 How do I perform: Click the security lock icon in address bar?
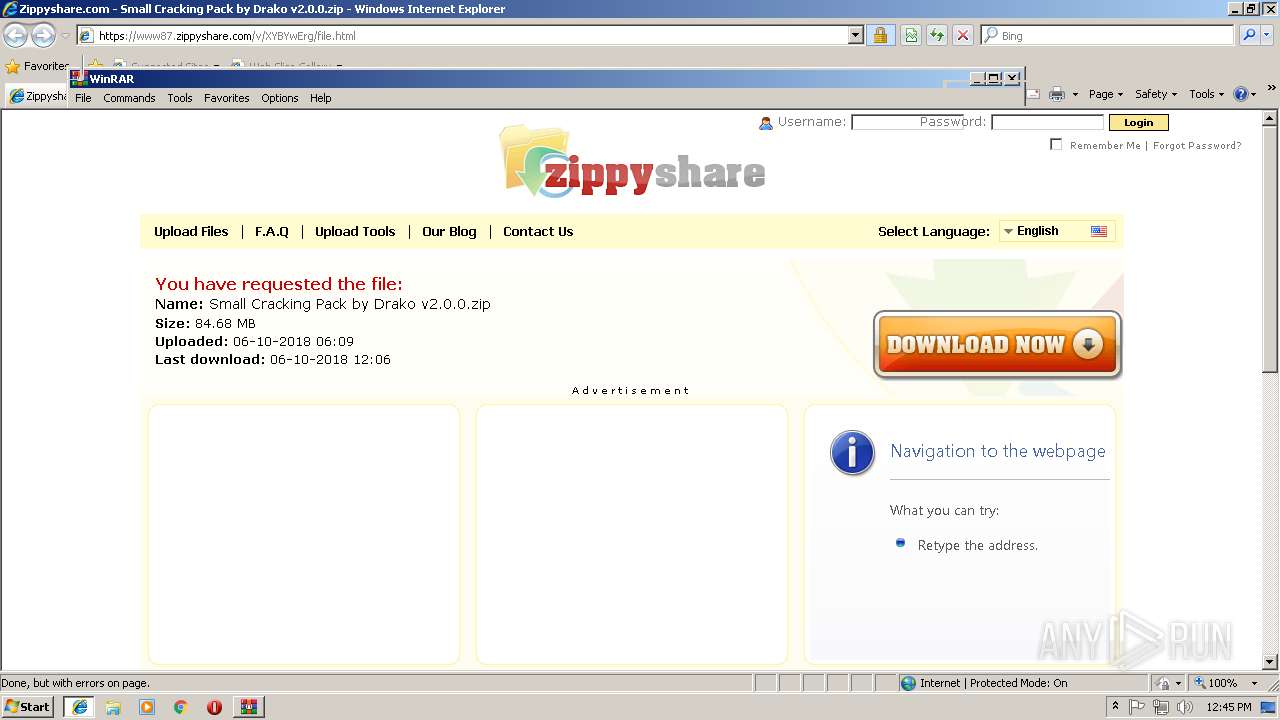[880, 35]
